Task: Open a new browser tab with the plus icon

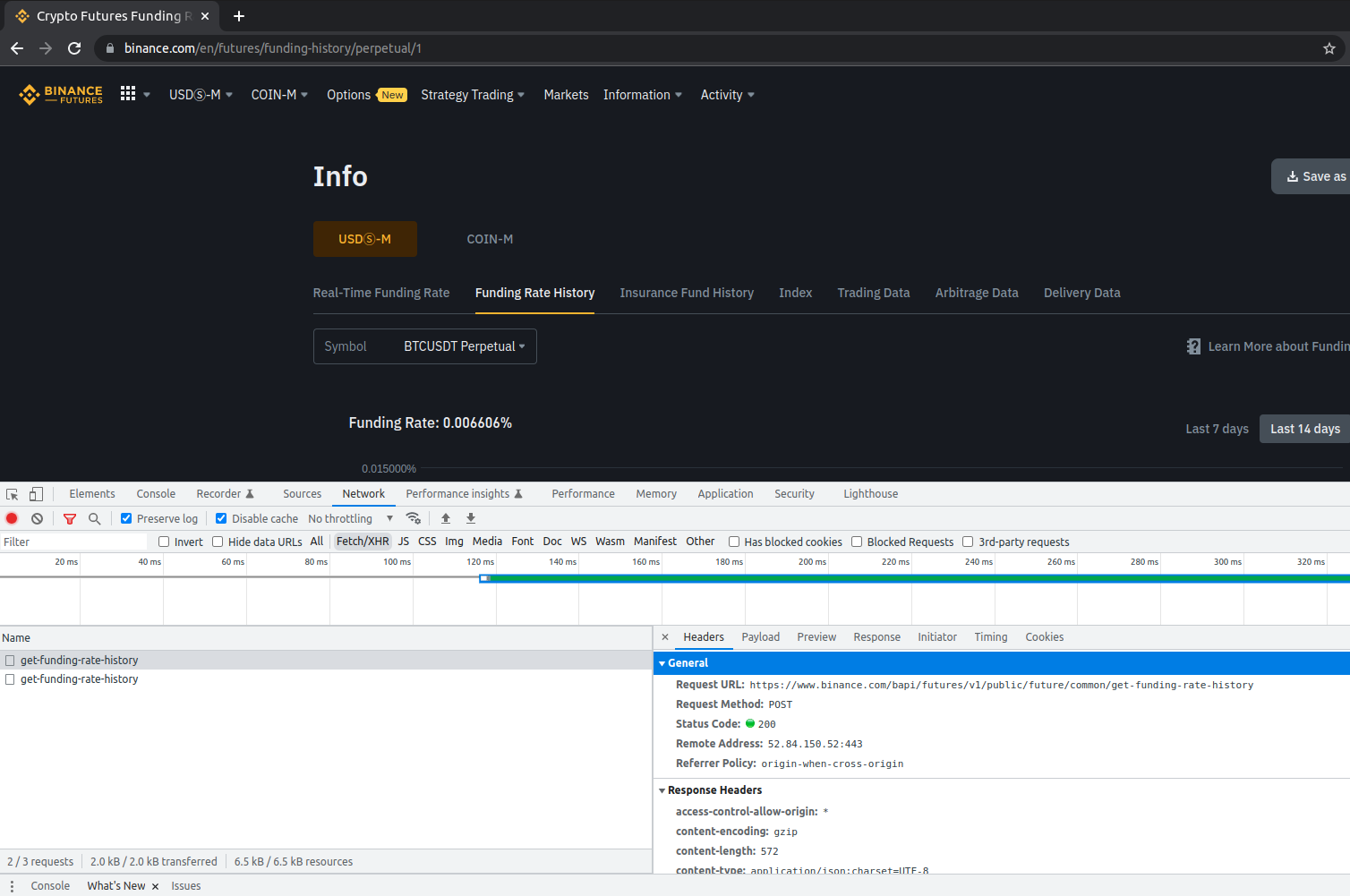Action: tap(239, 16)
